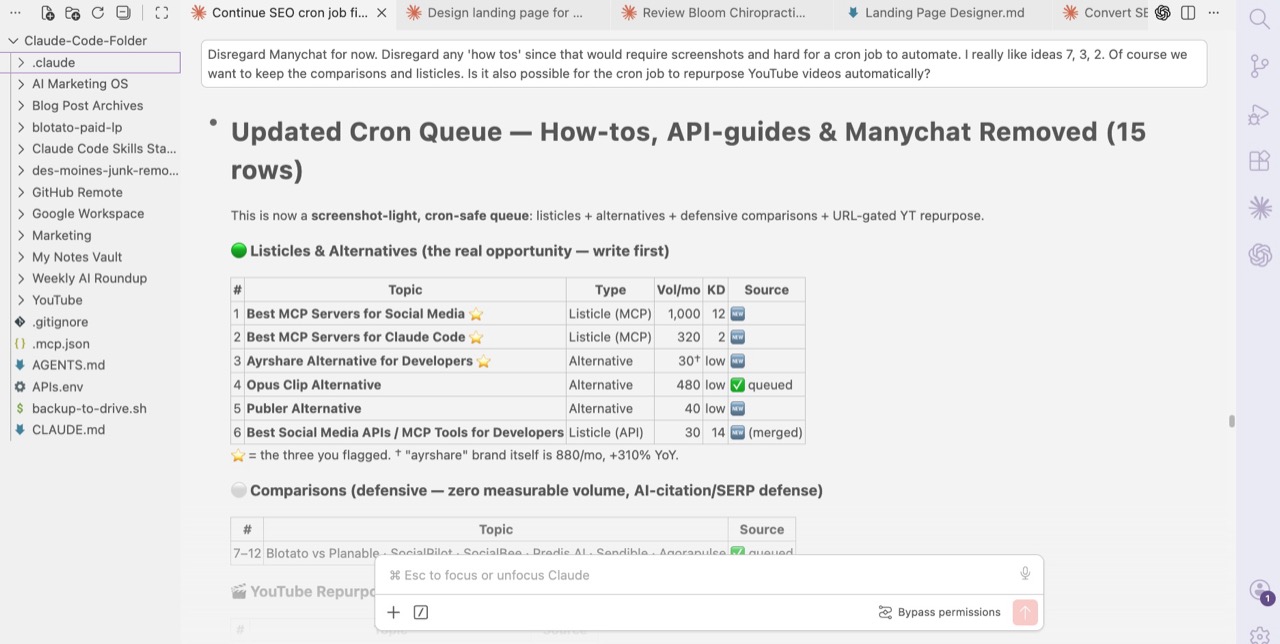Toggle Bypass permissions mode
The width and height of the screenshot is (1280, 644).
tap(939, 612)
